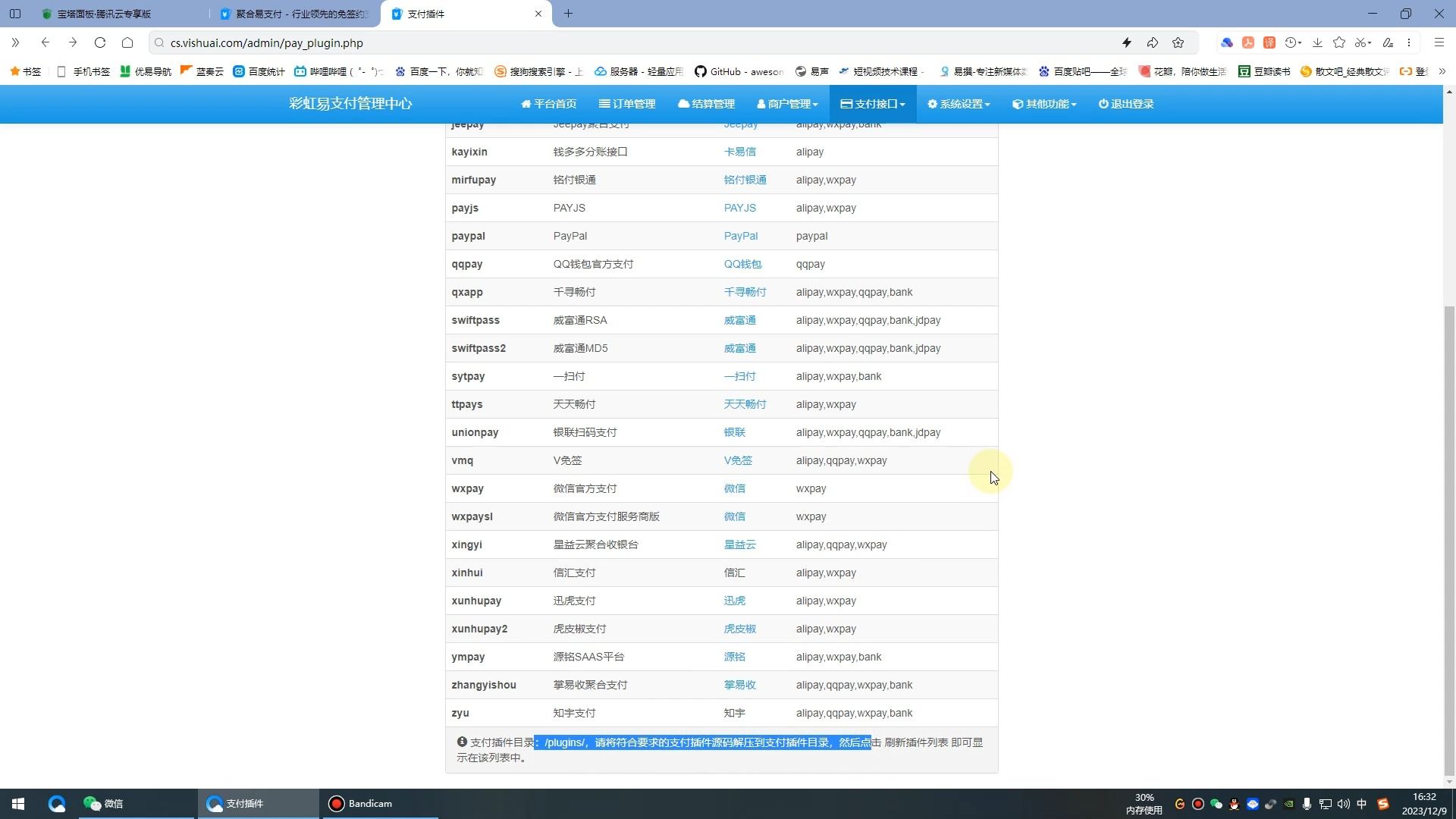Viewport: 1456px width, 819px height.
Task: Open the 虎皮椒 link in xunhupay2 row
Action: [x=739, y=629]
